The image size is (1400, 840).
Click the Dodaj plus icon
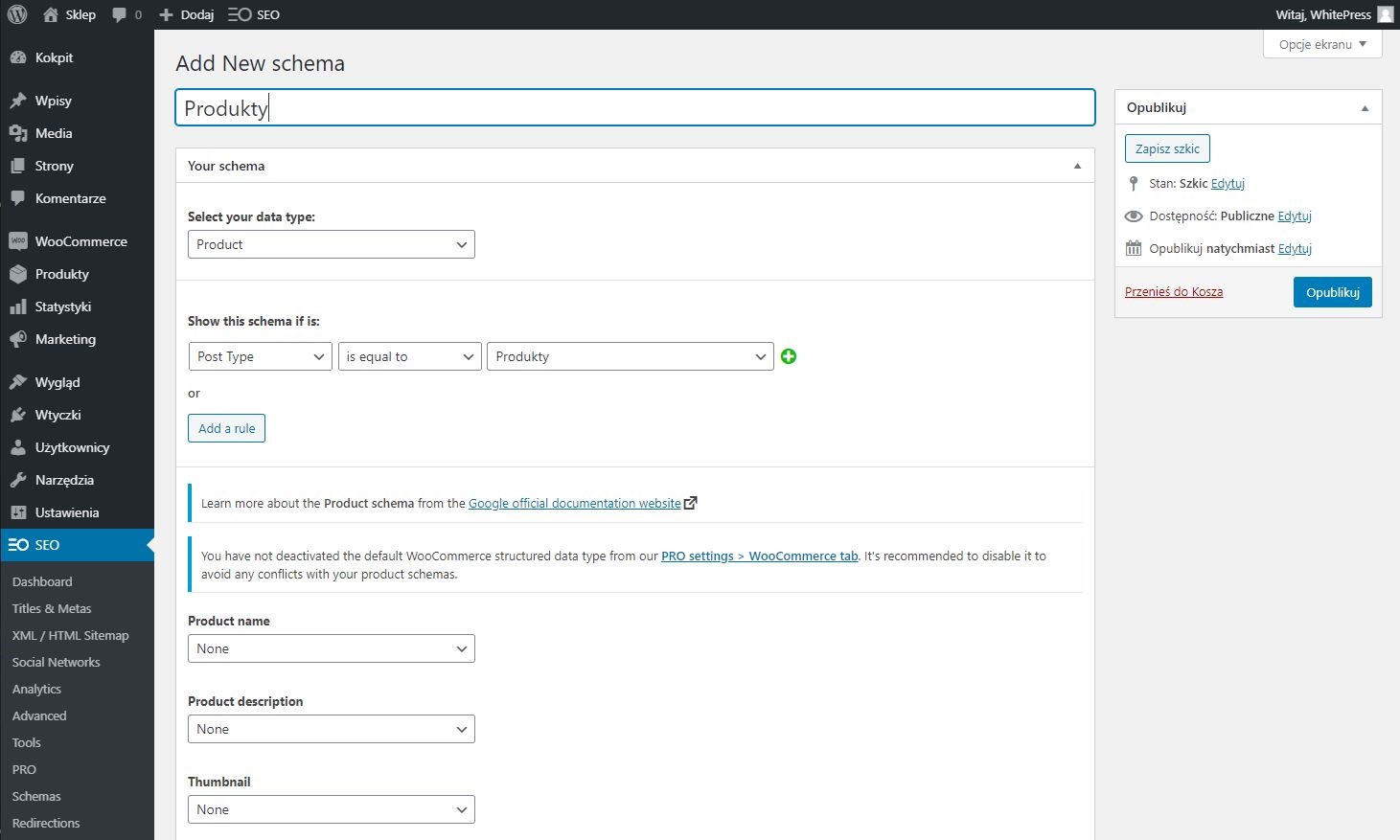[x=166, y=14]
